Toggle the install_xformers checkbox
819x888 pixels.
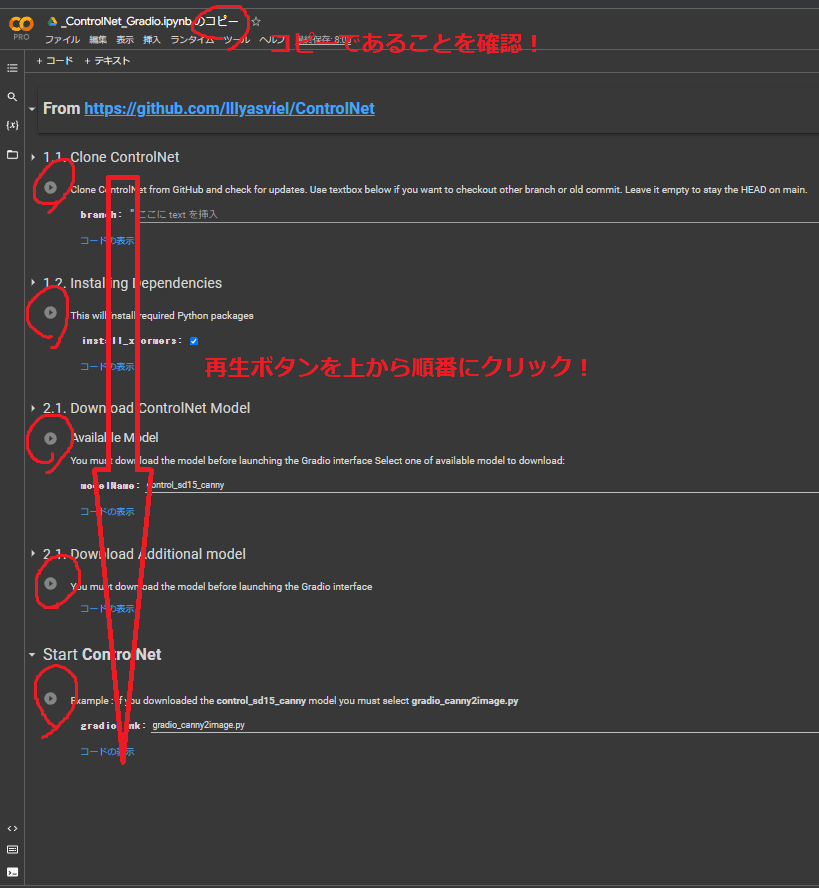[194, 341]
